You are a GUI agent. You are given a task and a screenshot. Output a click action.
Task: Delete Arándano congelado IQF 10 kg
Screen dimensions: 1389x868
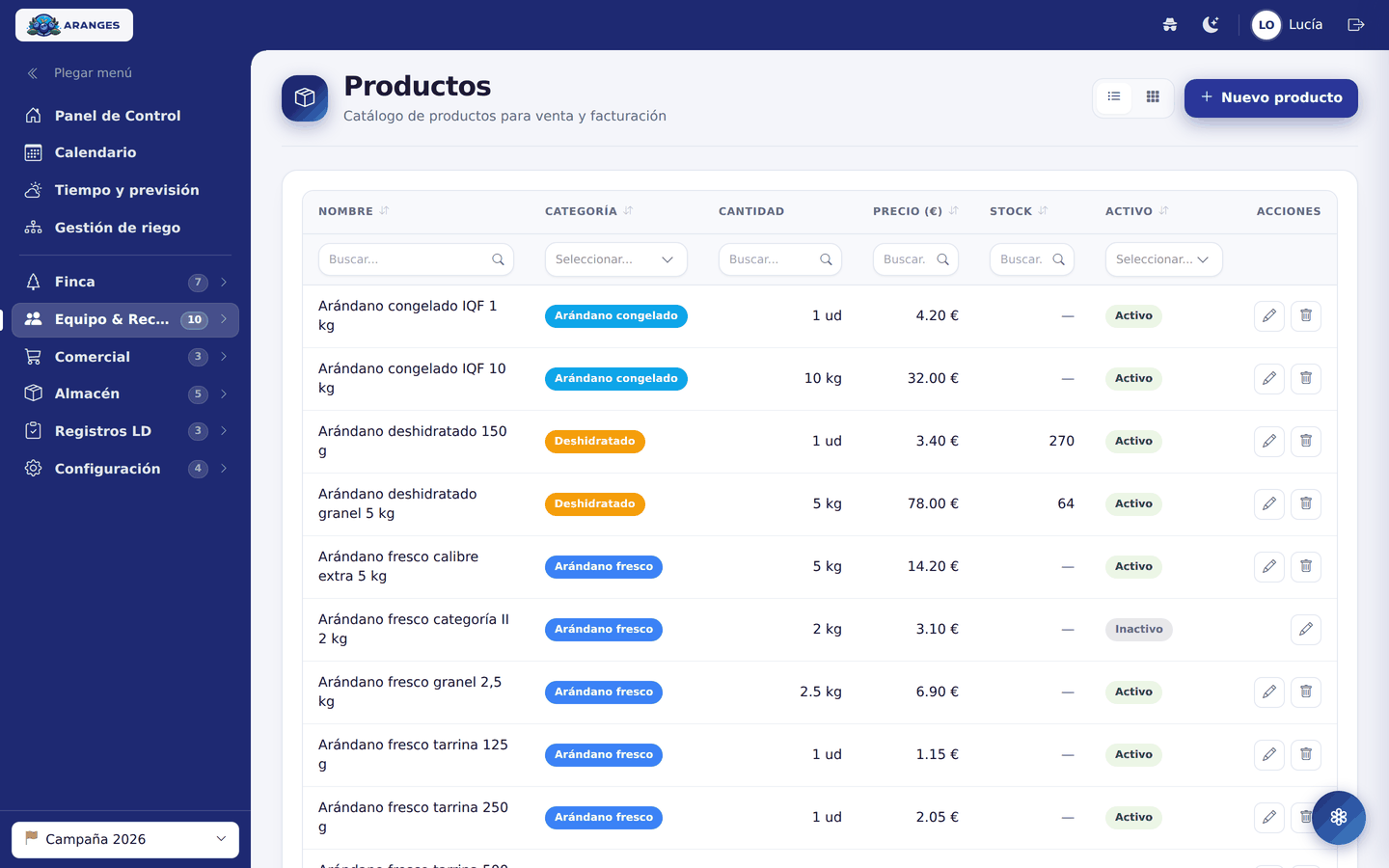coord(1306,379)
